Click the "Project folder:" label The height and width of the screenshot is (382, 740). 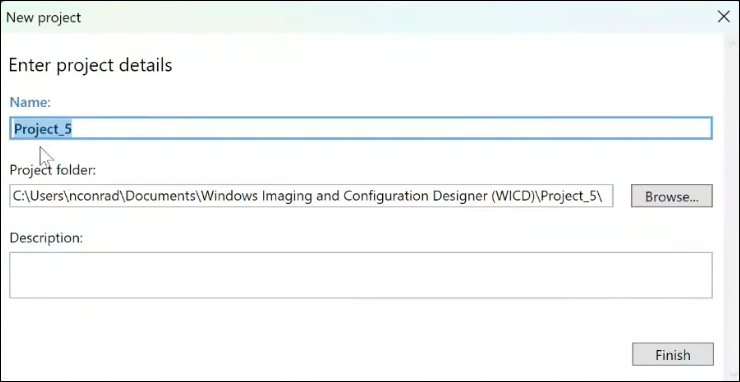tap(52, 170)
